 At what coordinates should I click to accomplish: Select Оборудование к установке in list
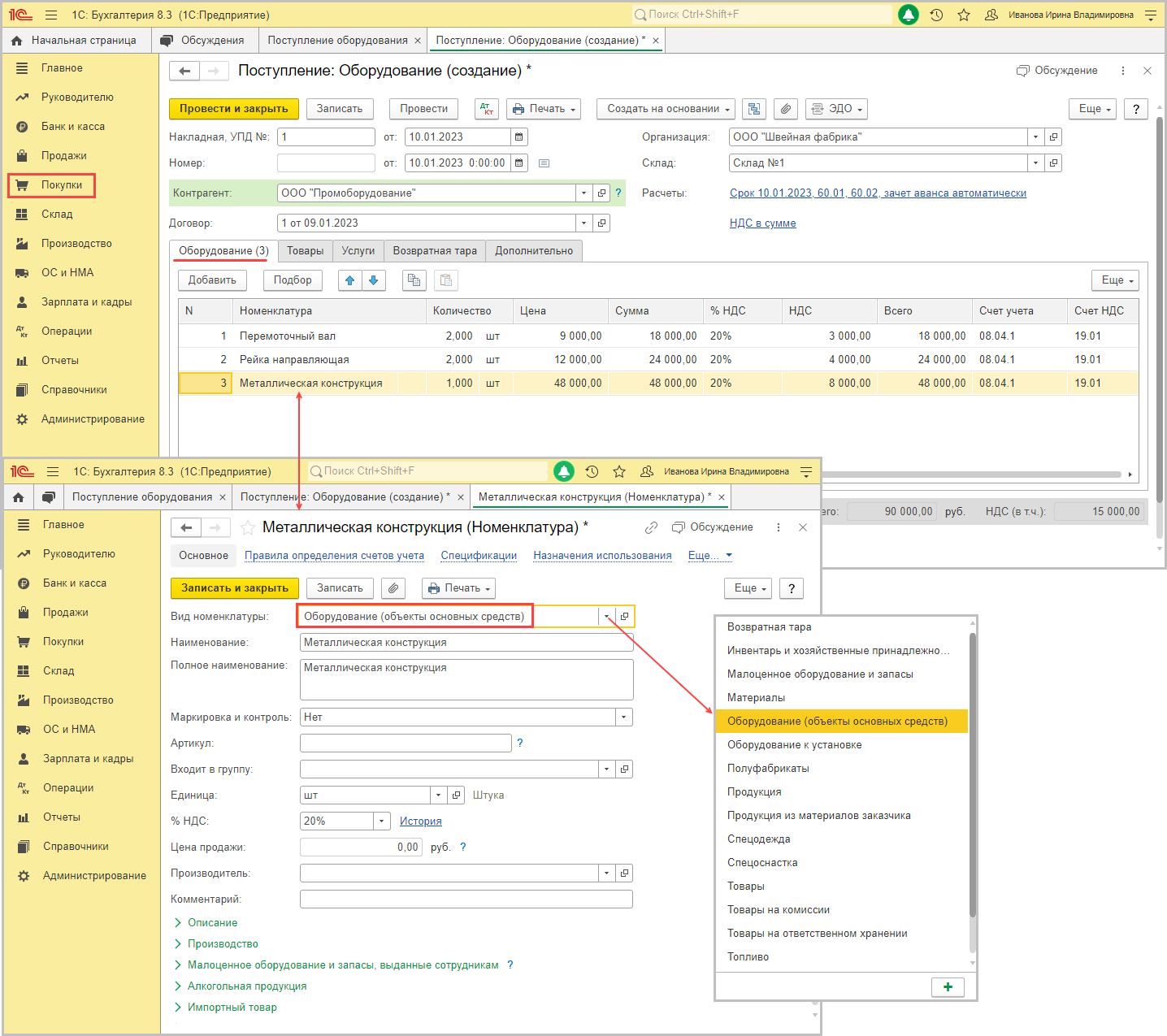tap(842, 745)
